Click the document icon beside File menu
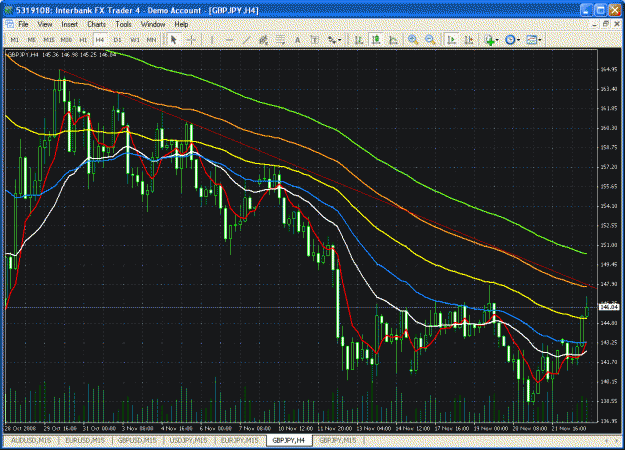The width and height of the screenshot is (625, 450). tap(9, 24)
